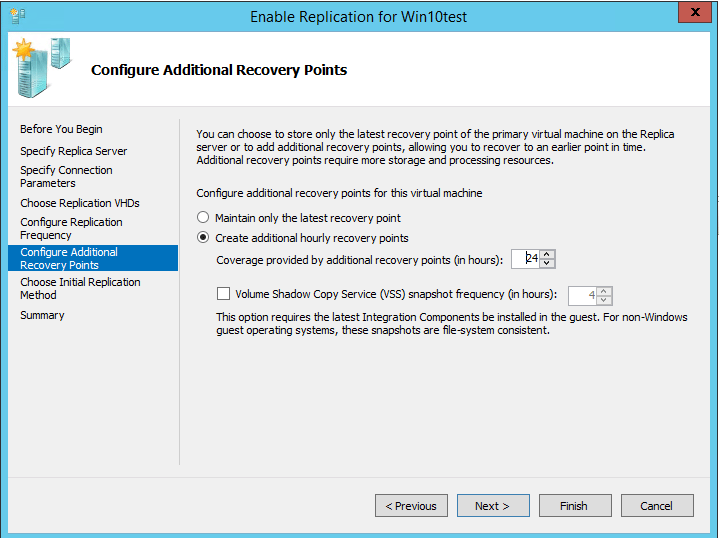The height and width of the screenshot is (538, 719).
Task: Click Finish to complete the wizard
Action: coord(575,506)
